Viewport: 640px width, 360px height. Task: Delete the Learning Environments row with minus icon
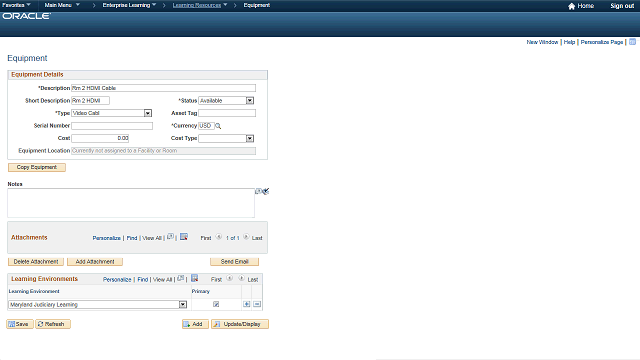(x=257, y=304)
